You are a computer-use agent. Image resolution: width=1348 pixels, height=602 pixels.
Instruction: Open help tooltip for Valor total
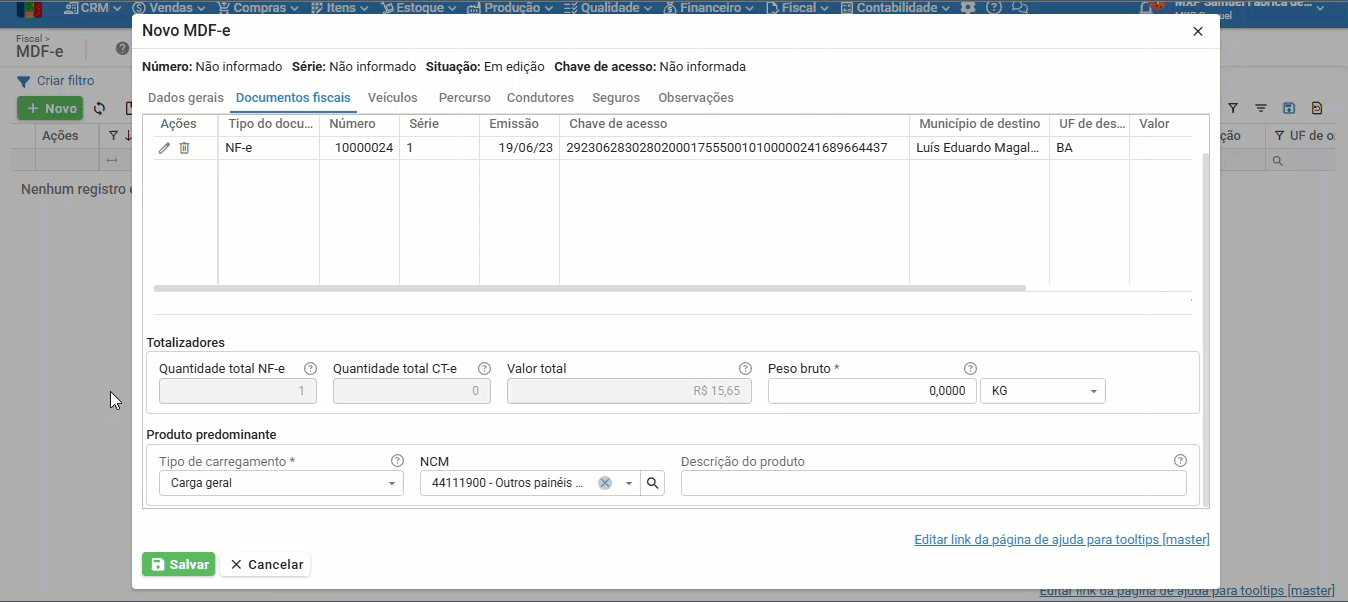(745, 368)
